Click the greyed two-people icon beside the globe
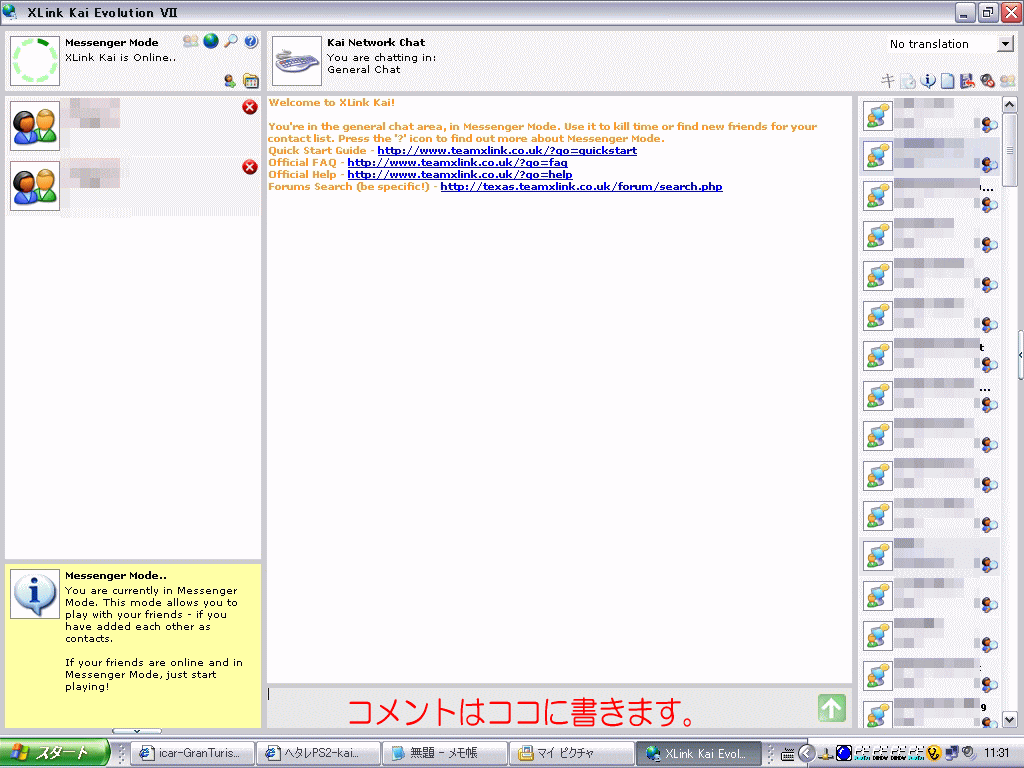Viewport: 1024px width, 768px height. [191, 41]
